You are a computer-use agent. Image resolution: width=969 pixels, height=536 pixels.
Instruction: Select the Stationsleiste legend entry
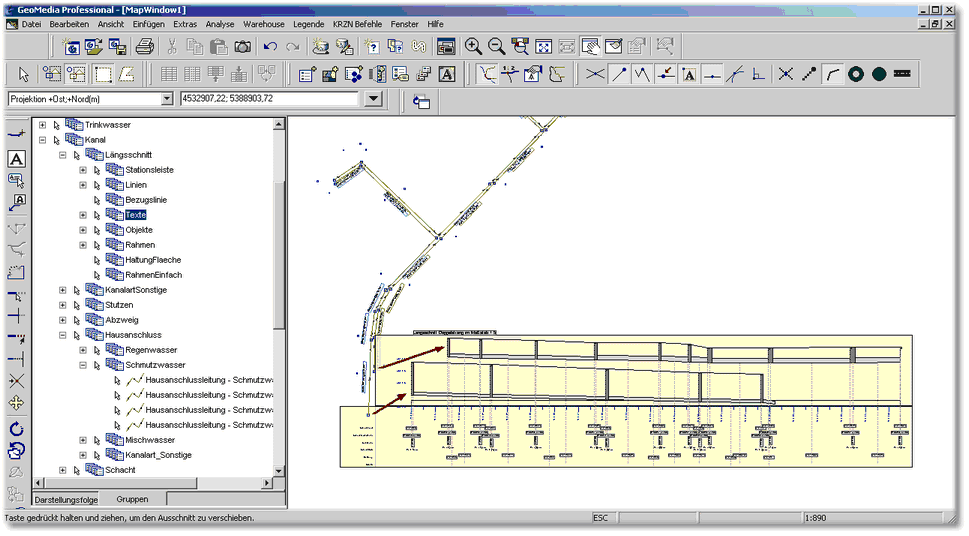click(149, 170)
